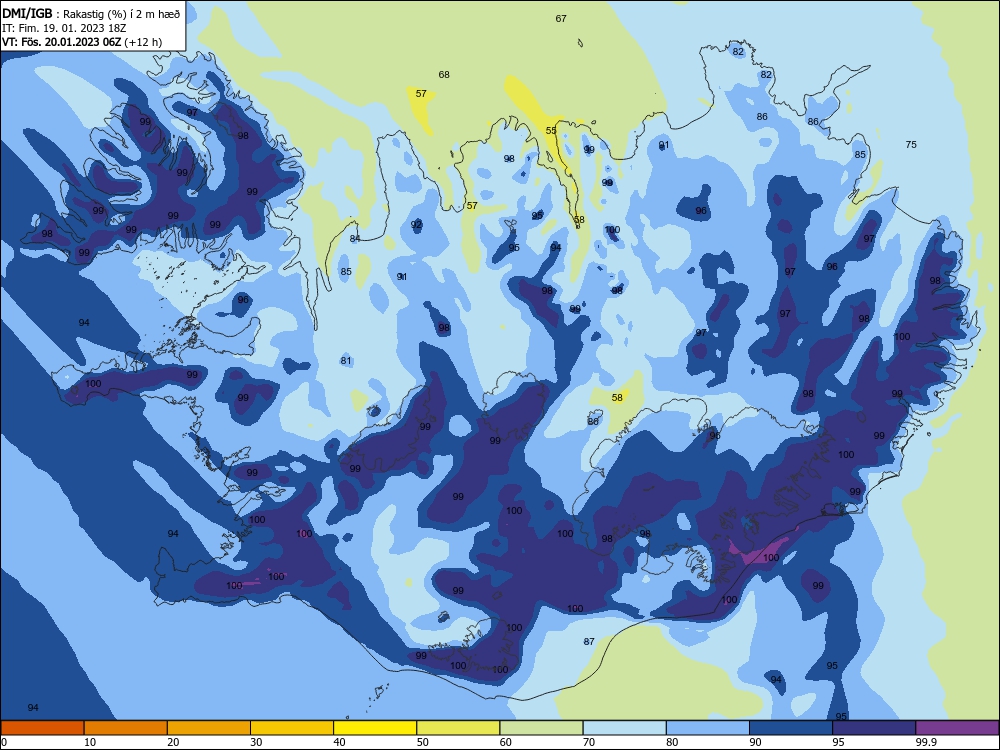Select the 'VT: Fös. 20.01.2023 06Z' line
The height and width of the screenshot is (750, 1000).
(x=62, y=42)
